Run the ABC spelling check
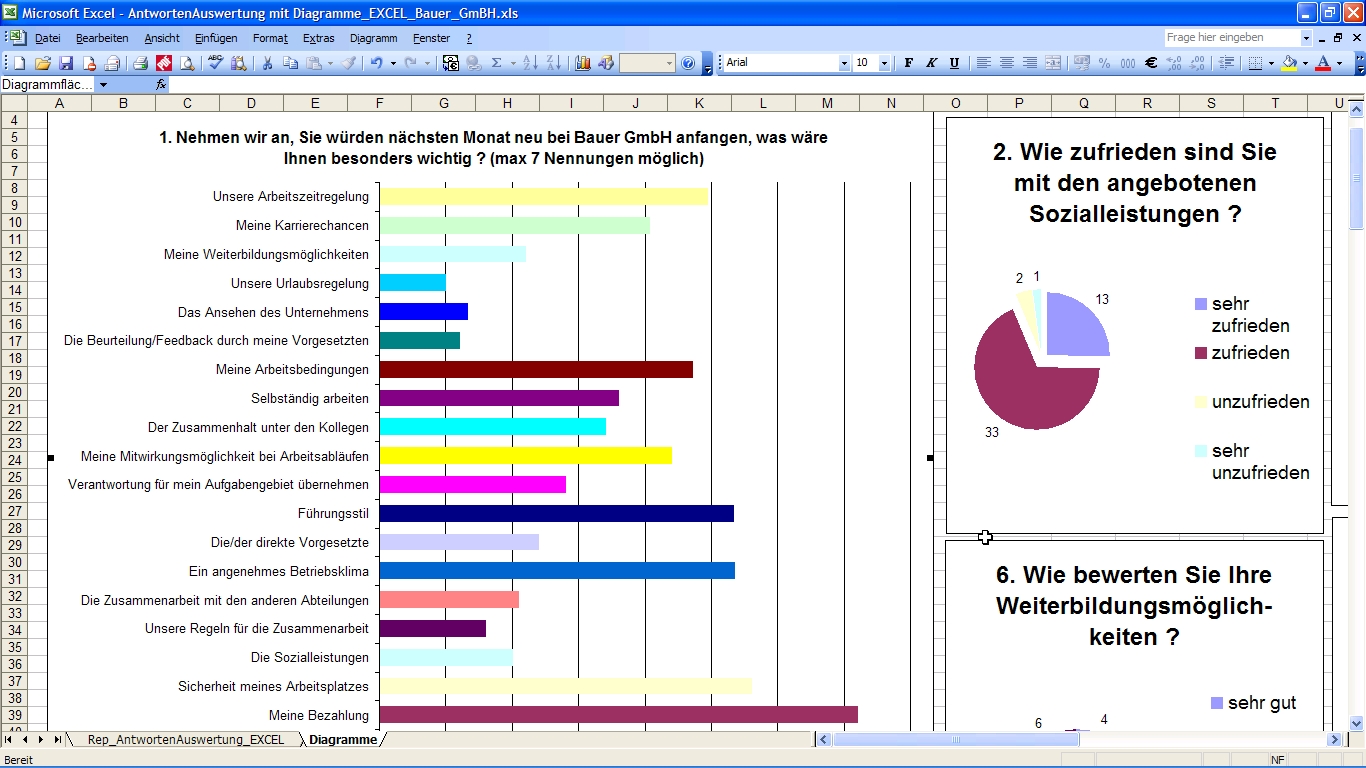 [215, 63]
